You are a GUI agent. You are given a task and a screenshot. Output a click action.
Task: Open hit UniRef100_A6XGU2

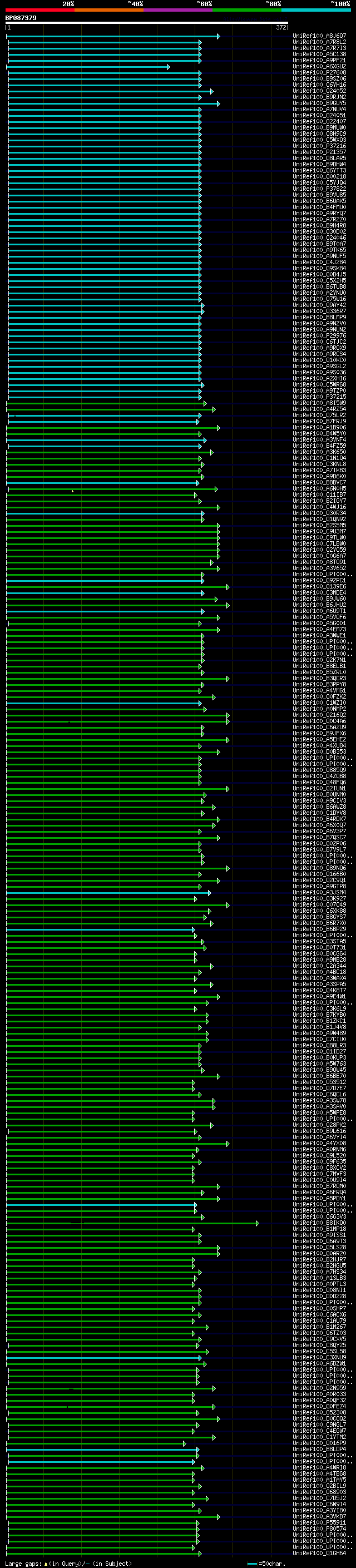(319, 66)
